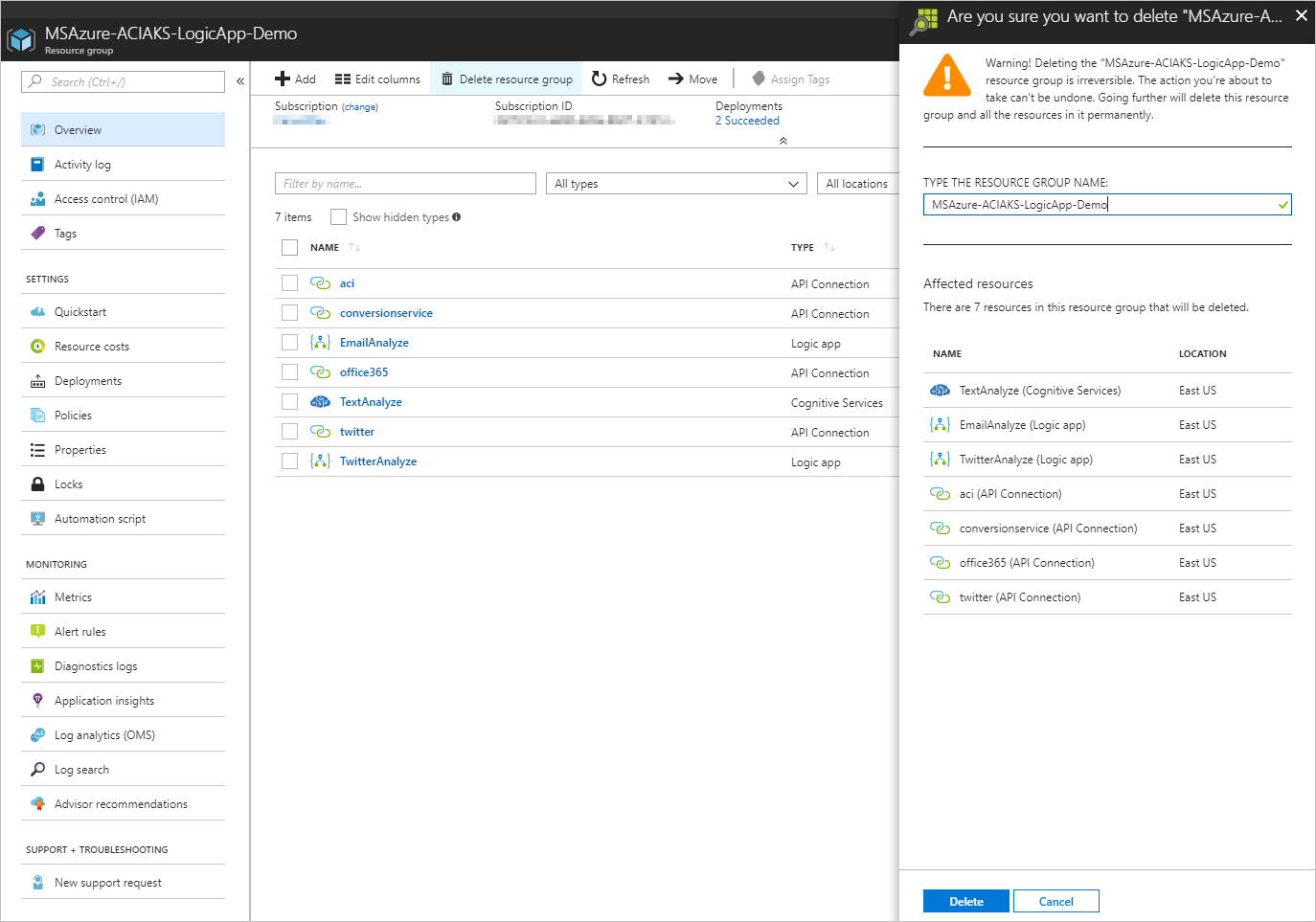The width and height of the screenshot is (1316, 922).
Task: Click the Application insights lightbulb icon
Action: tap(37, 701)
